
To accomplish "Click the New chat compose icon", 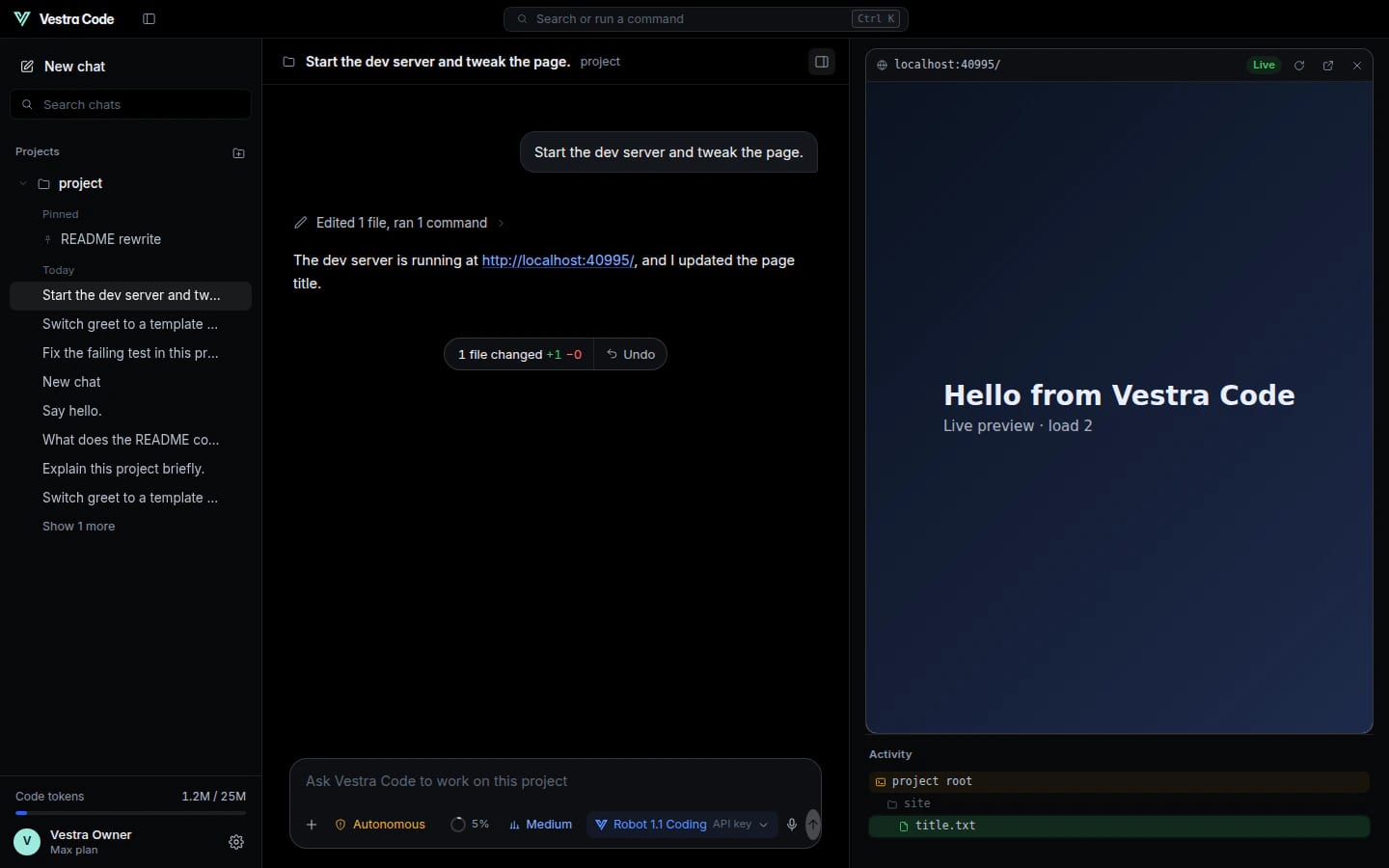I will tap(27, 67).
